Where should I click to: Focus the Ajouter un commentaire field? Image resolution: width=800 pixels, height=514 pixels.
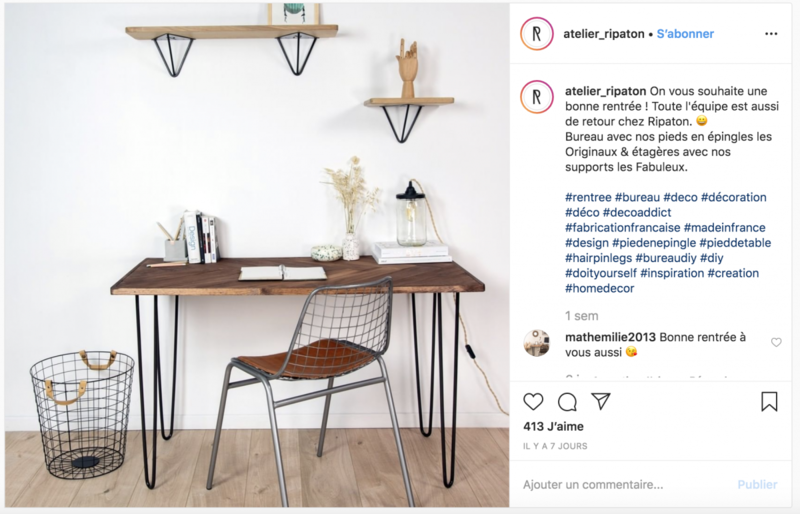tap(628, 484)
